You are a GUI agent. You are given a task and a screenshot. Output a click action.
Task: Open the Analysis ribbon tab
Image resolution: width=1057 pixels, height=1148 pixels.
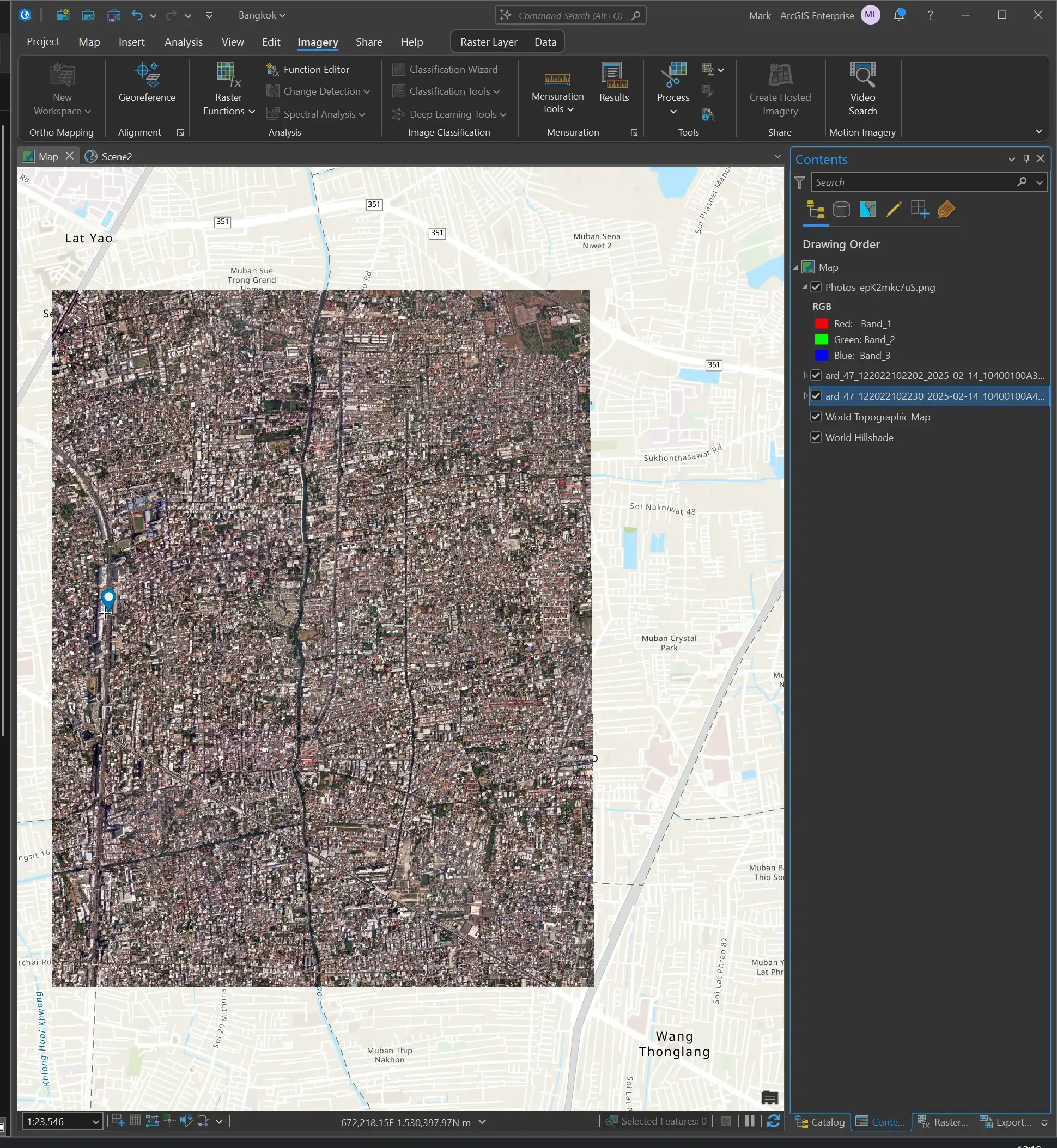tap(183, 42)
